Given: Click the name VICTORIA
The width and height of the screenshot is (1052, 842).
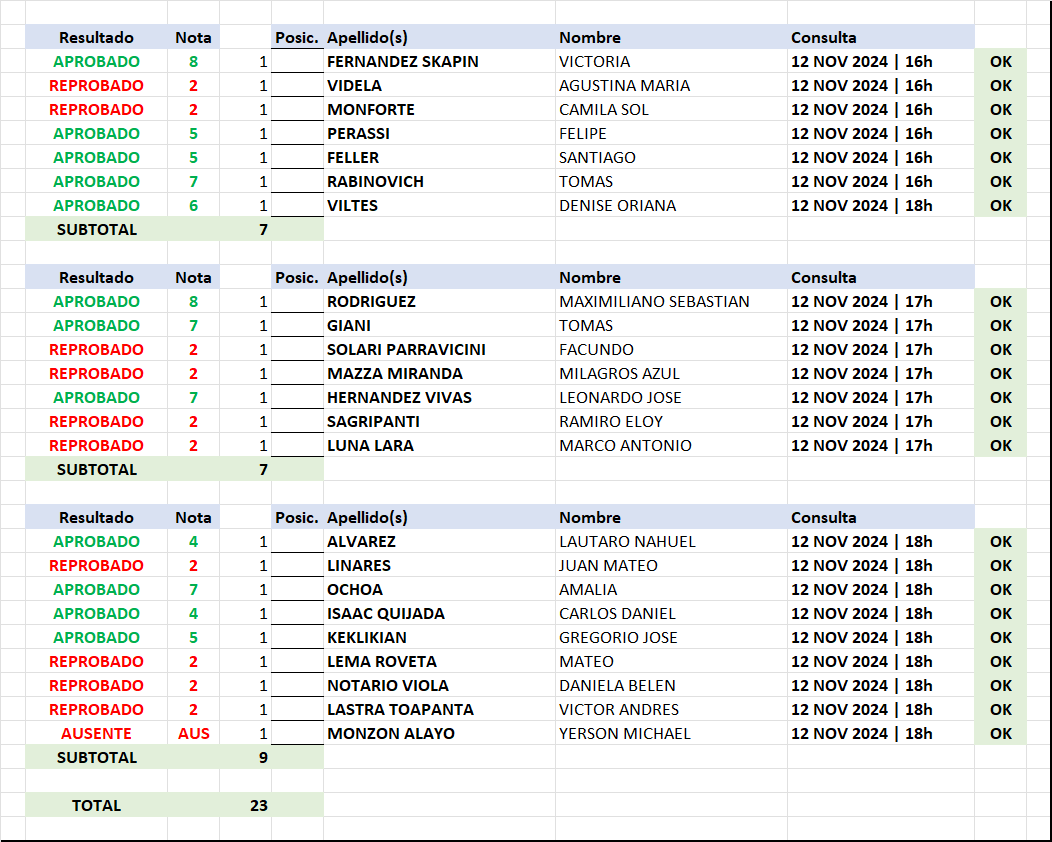Looking at the screenshot, I should pos(594,62).
